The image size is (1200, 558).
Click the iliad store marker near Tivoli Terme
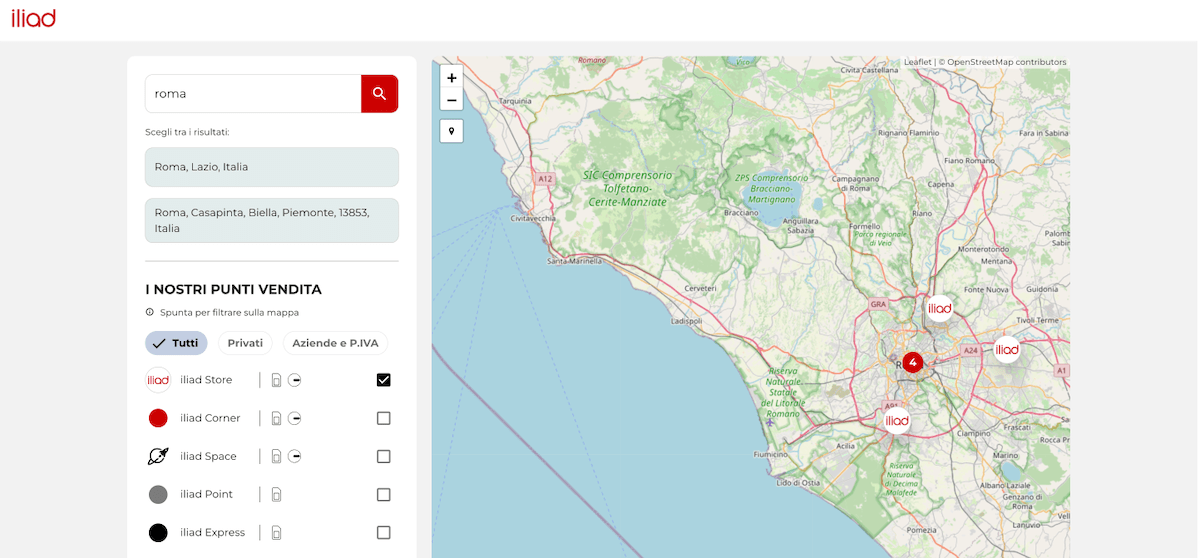pyautogui.click(x=1007, y=349)
